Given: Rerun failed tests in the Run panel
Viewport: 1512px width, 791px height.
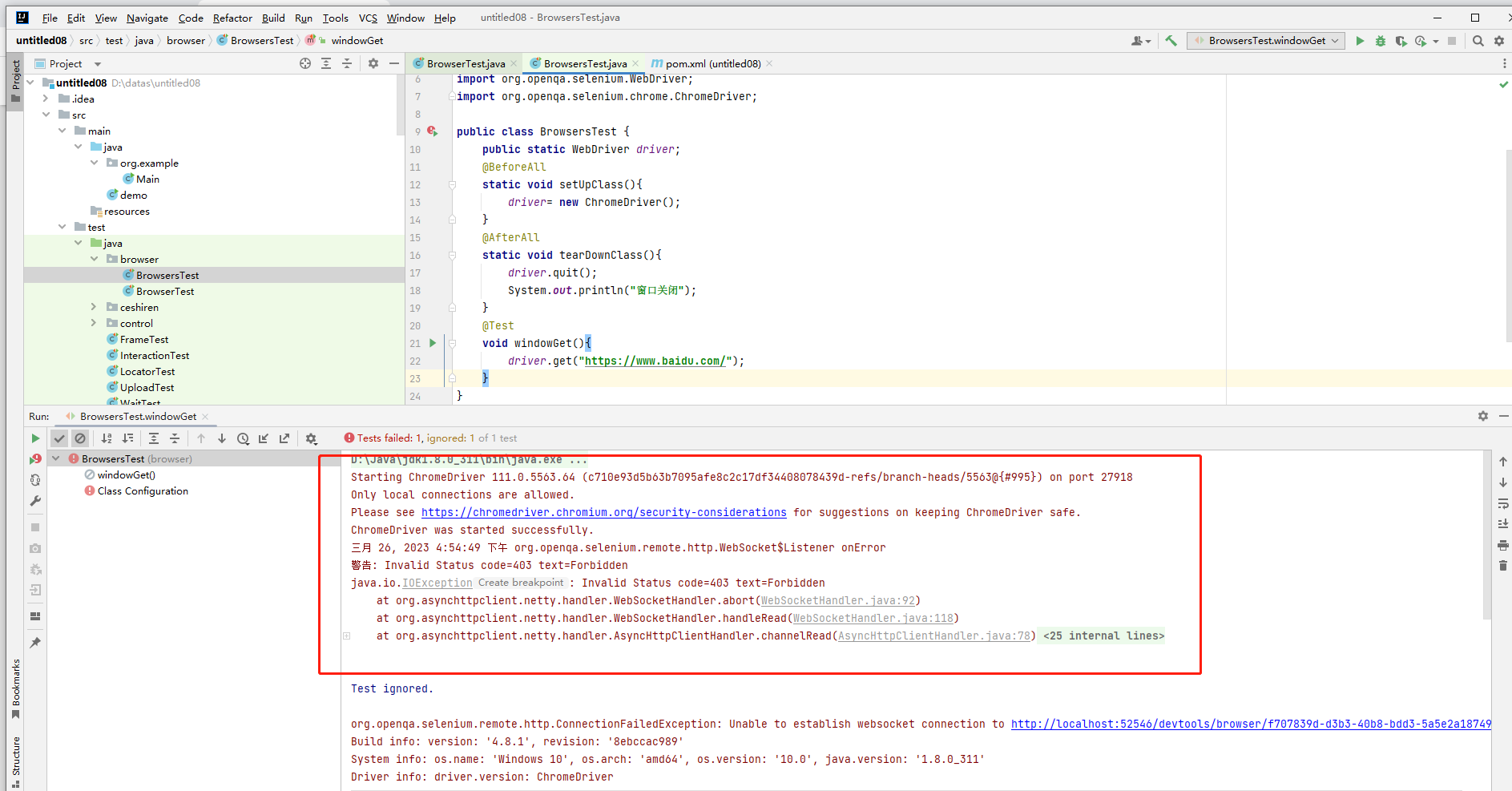Looking at the screenshot, I should click(35, 459).
